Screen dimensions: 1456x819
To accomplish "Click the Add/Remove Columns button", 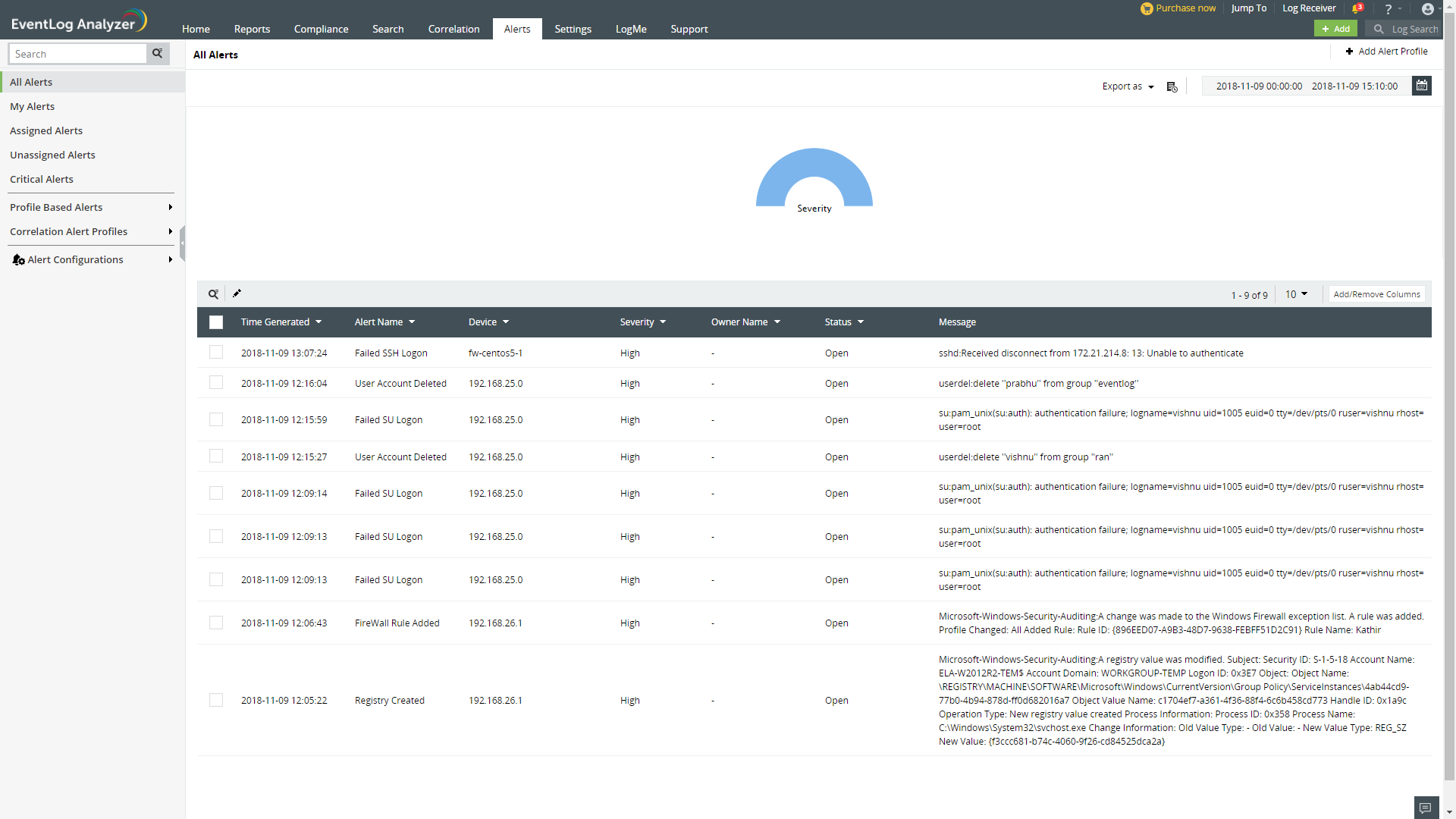I will point(1376,294).
